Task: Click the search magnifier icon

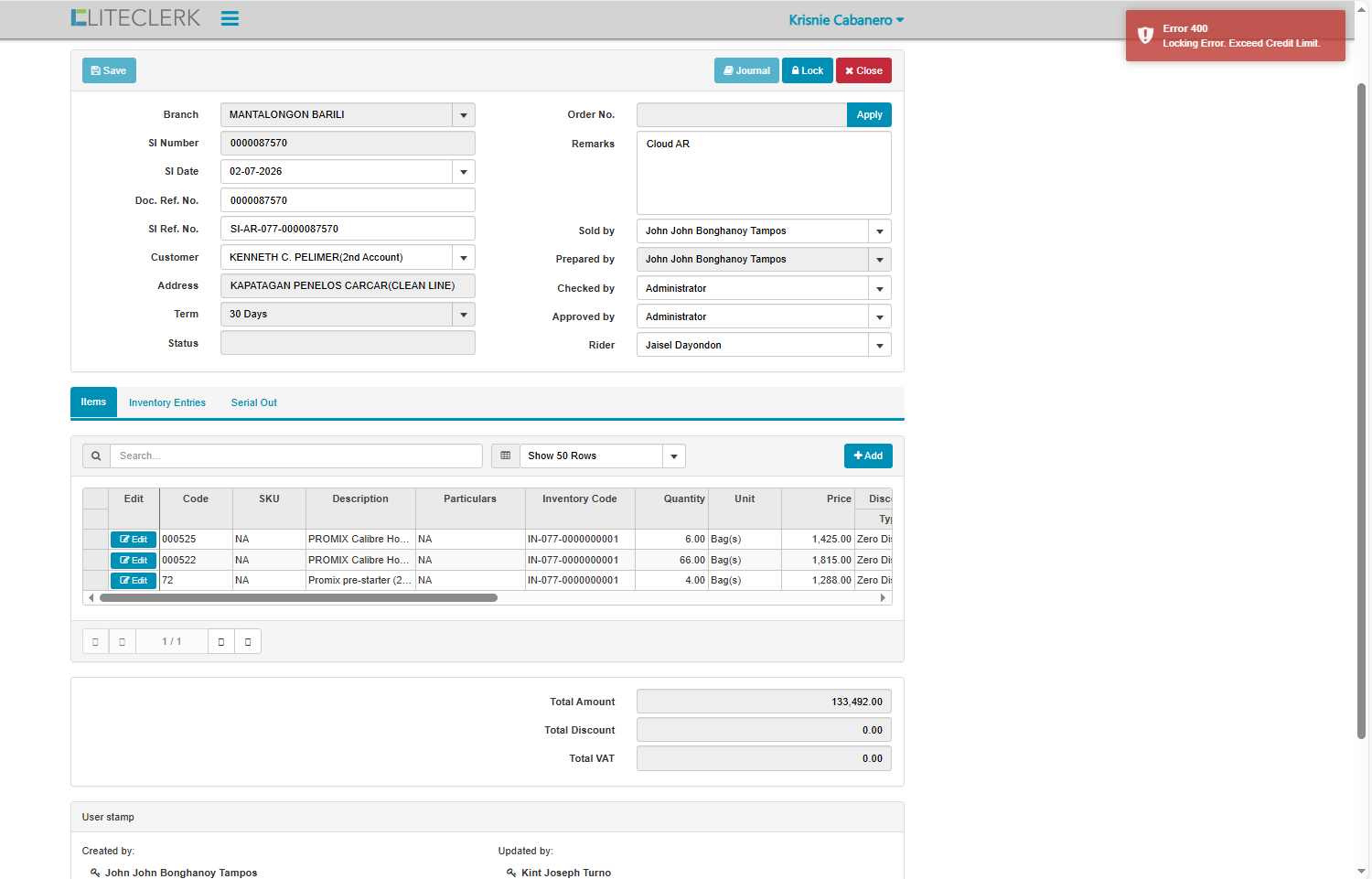Action: (96, 456)
